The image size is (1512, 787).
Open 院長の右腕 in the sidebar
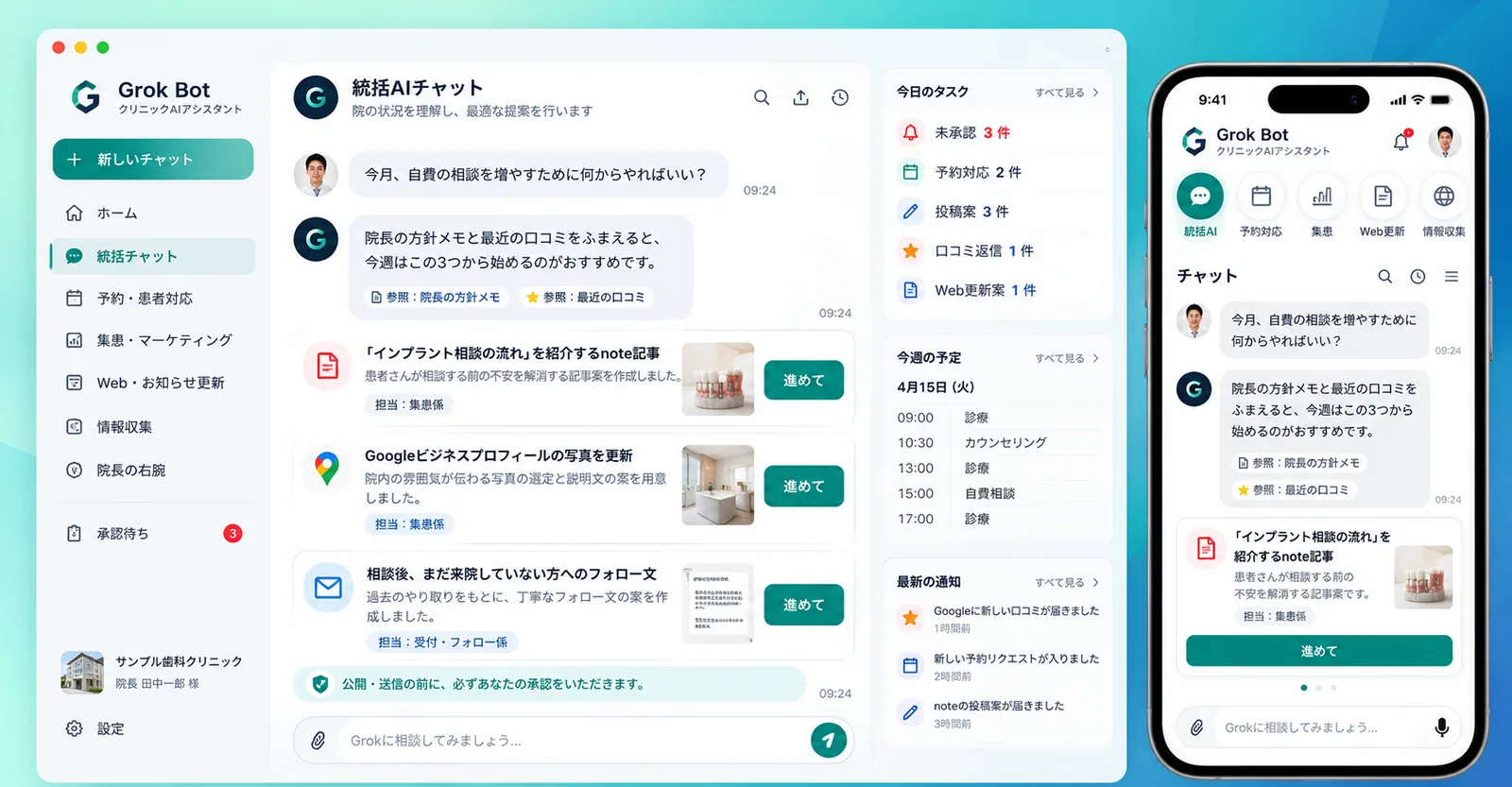(153, 470)
